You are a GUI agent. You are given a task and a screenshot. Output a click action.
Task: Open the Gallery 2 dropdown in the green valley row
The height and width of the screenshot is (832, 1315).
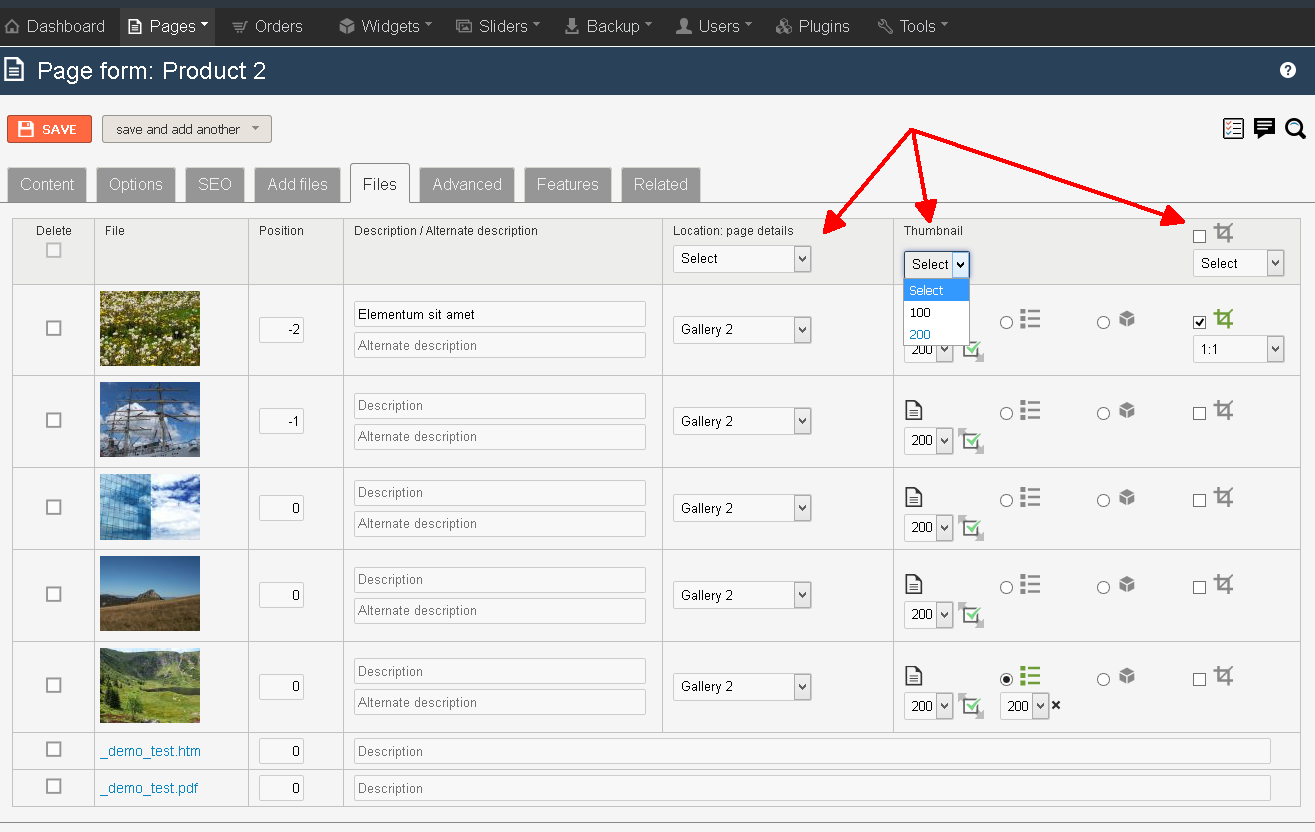741,686
